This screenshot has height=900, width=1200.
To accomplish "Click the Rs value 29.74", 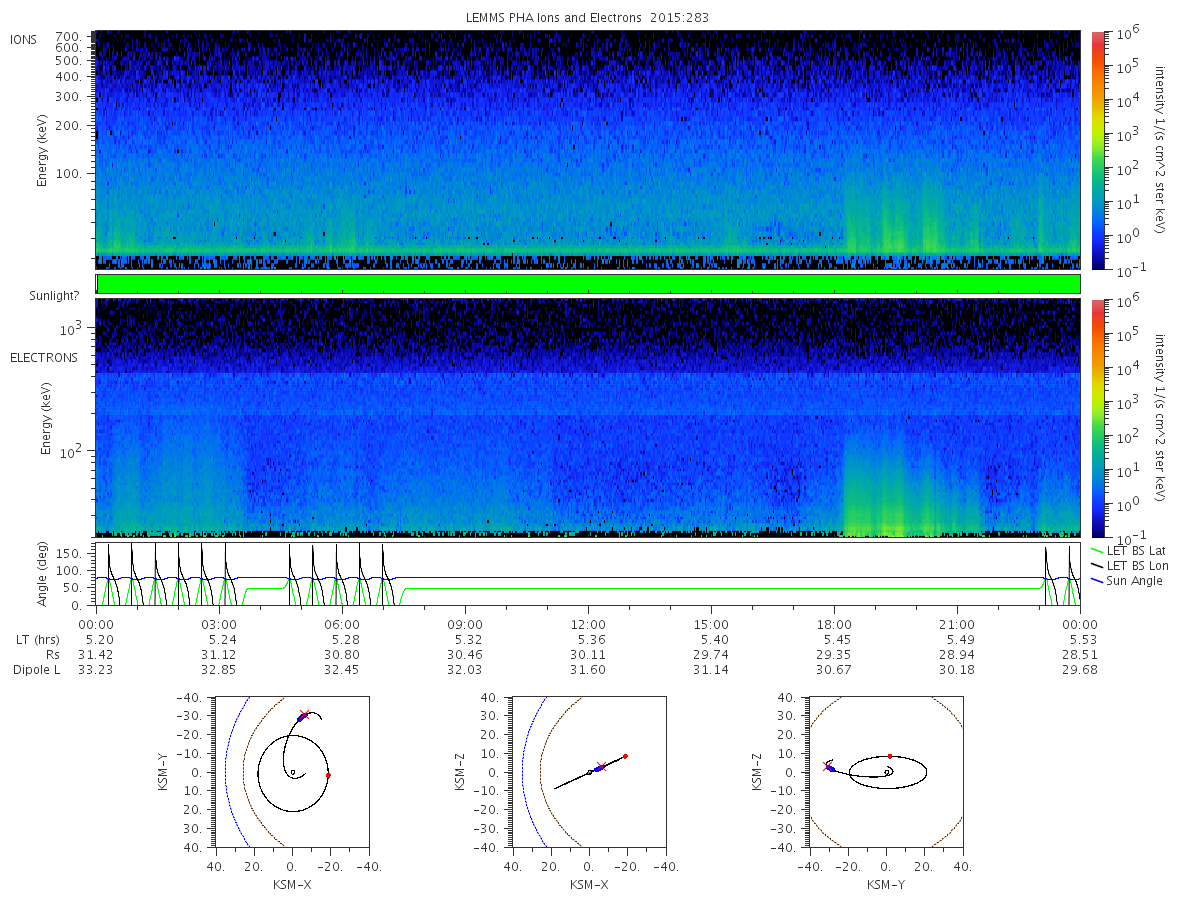I will coord(711,654).
